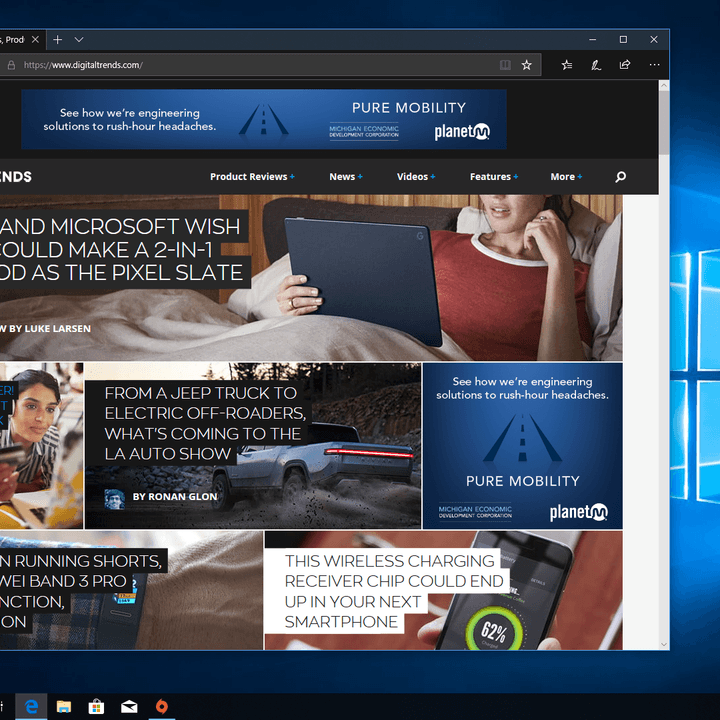The image size is (720, 720).
Task: Close the Edge browser window
Action: [x=654, y=40]
